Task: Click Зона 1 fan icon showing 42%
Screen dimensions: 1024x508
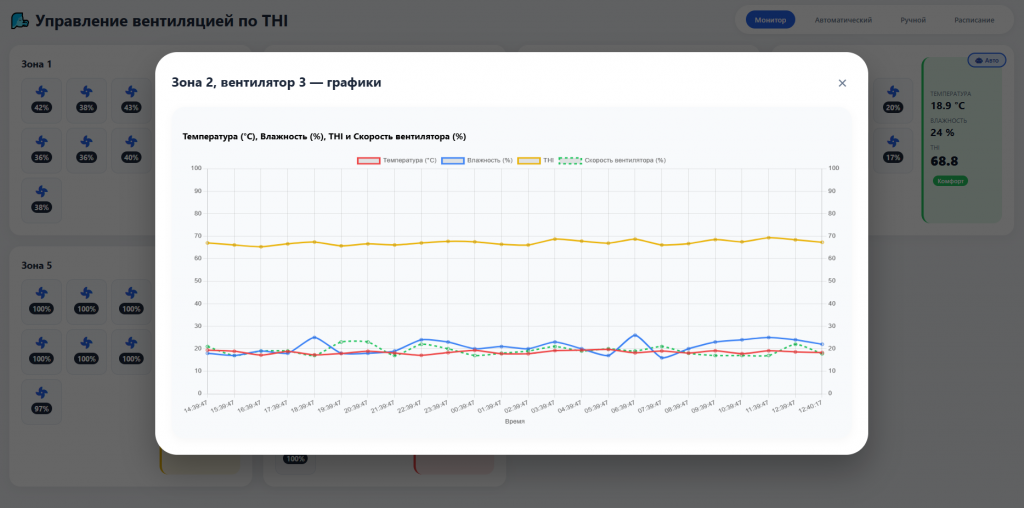Action: coord(42,101)
